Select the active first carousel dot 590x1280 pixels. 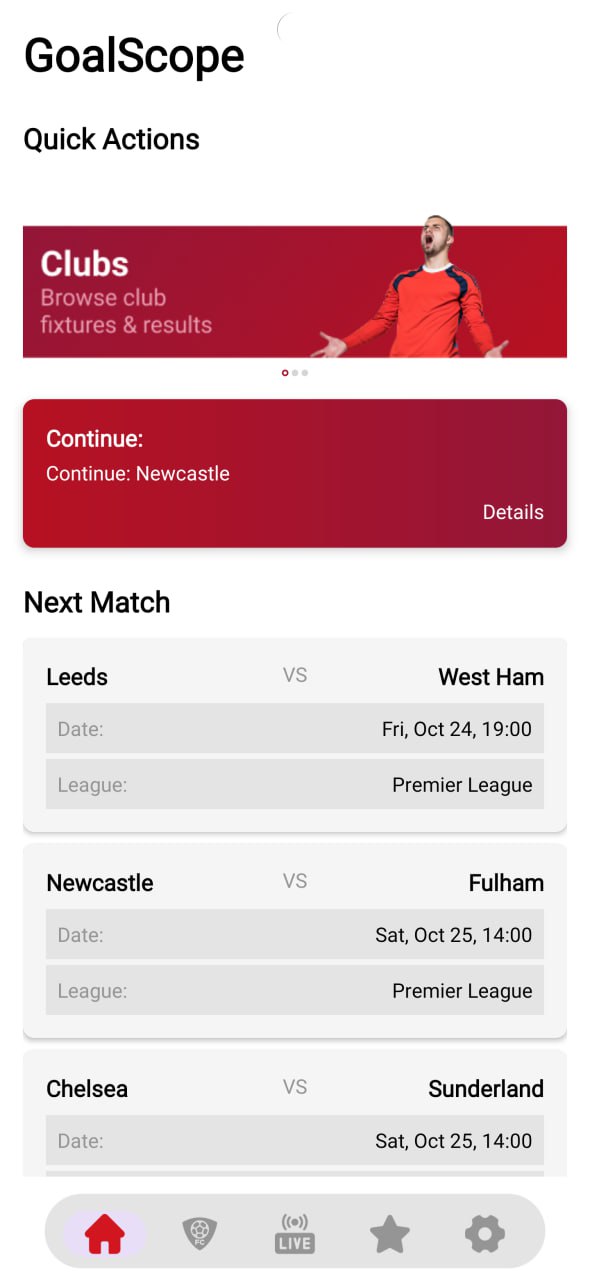coord(283,372)
